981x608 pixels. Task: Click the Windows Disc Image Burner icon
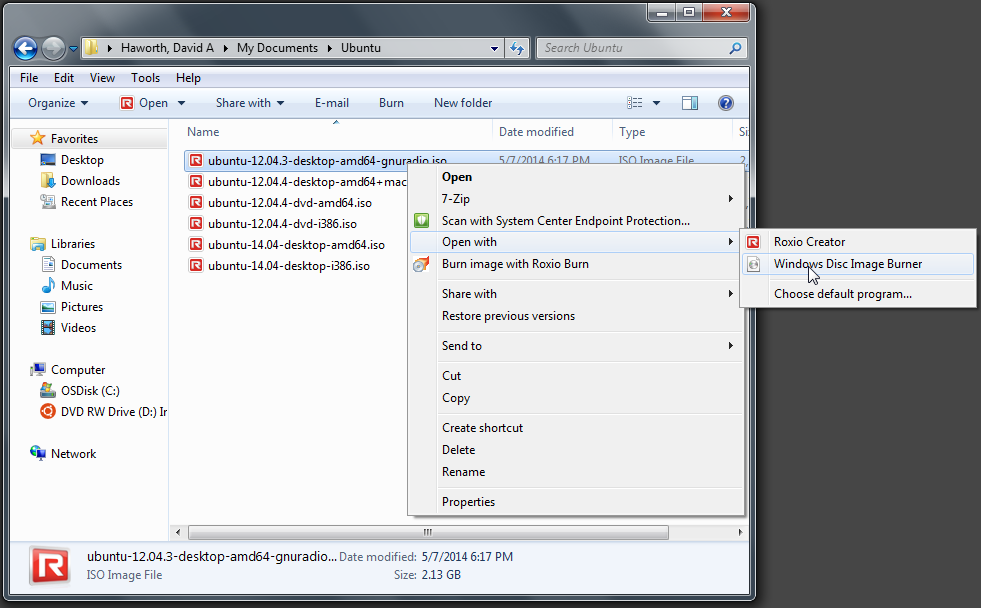coord(754,264)
